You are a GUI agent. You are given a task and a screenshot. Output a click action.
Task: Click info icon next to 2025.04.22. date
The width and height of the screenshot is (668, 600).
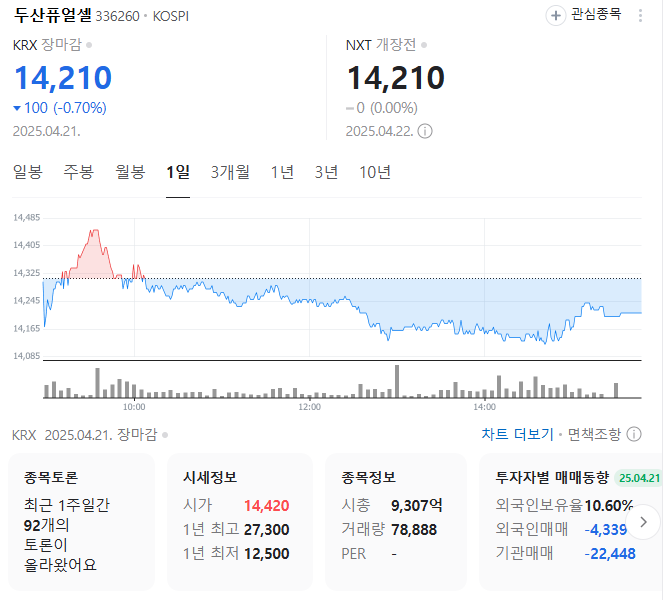(425, 131)
